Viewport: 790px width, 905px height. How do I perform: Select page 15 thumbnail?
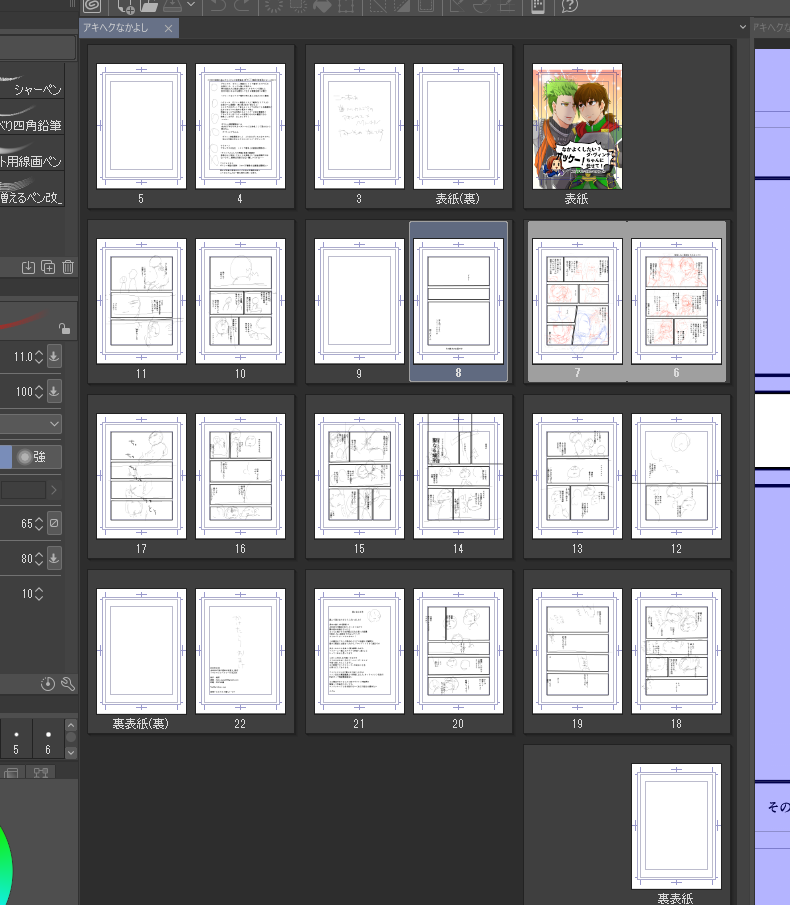coord(359,476)
